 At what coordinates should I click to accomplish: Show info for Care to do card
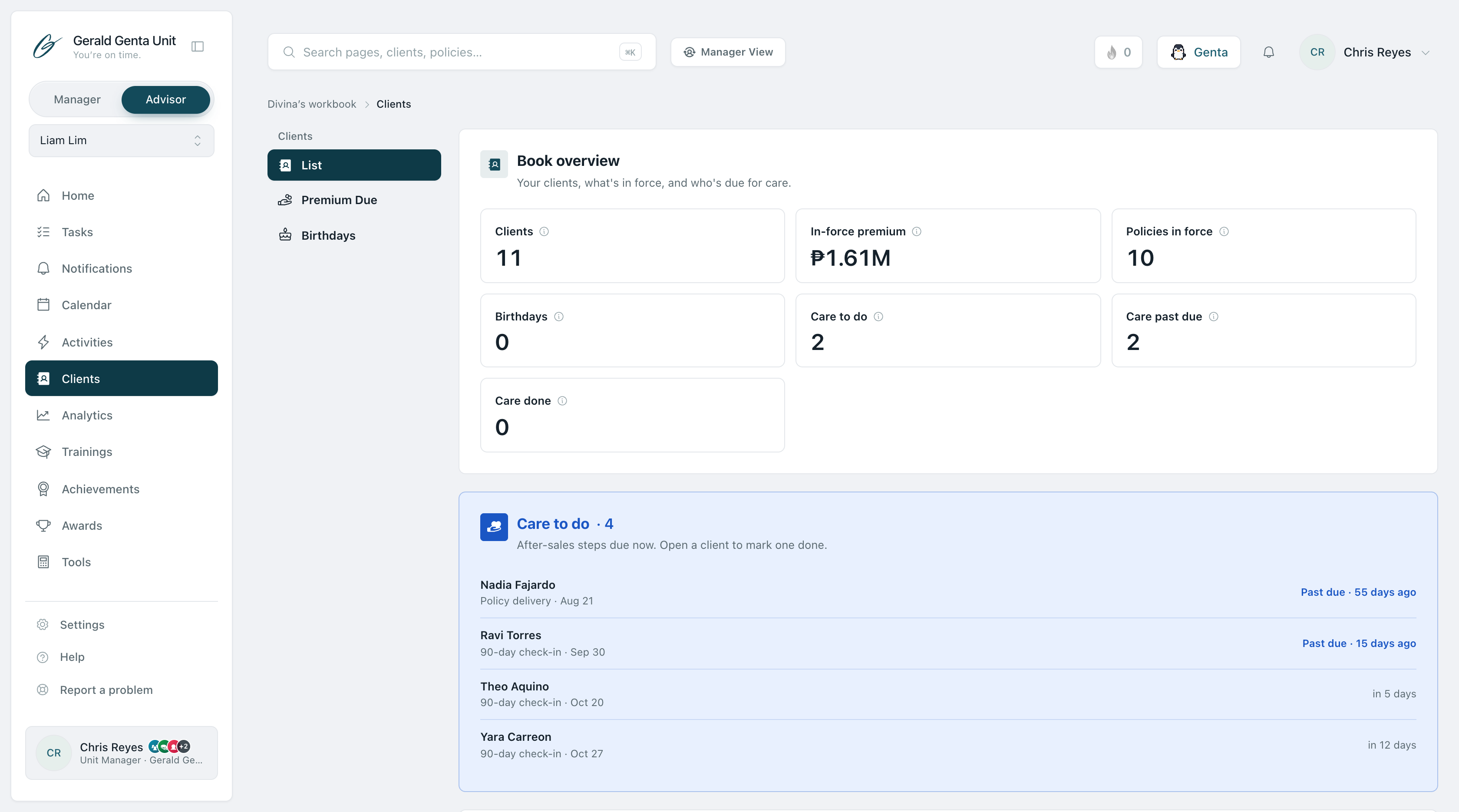tap(878, 317)
